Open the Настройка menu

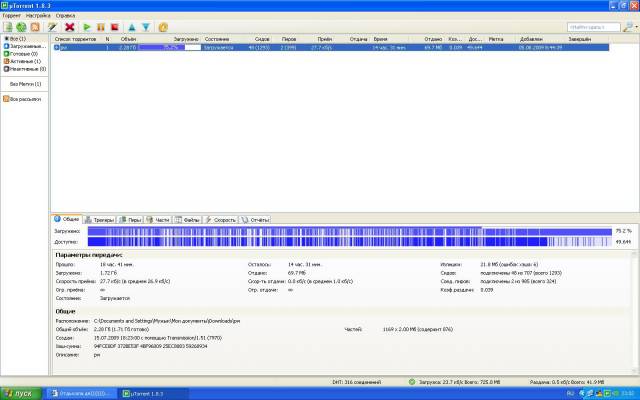[x=38, y=16]
